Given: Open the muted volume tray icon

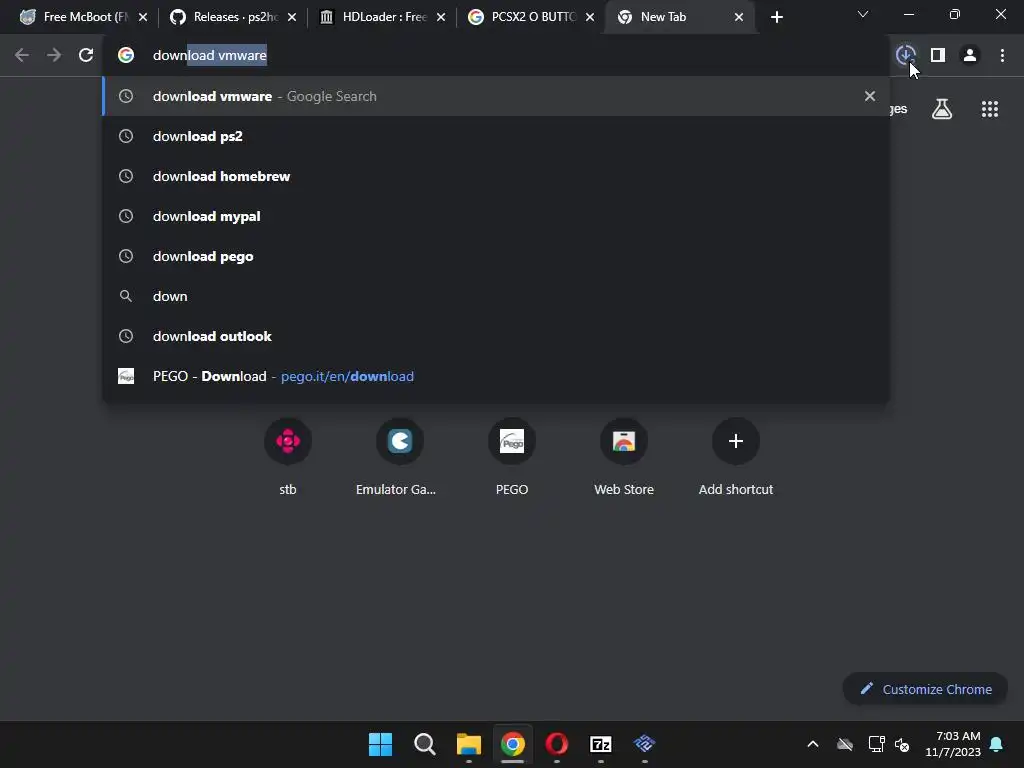Looking at the screenshot, I should point(903,744).
